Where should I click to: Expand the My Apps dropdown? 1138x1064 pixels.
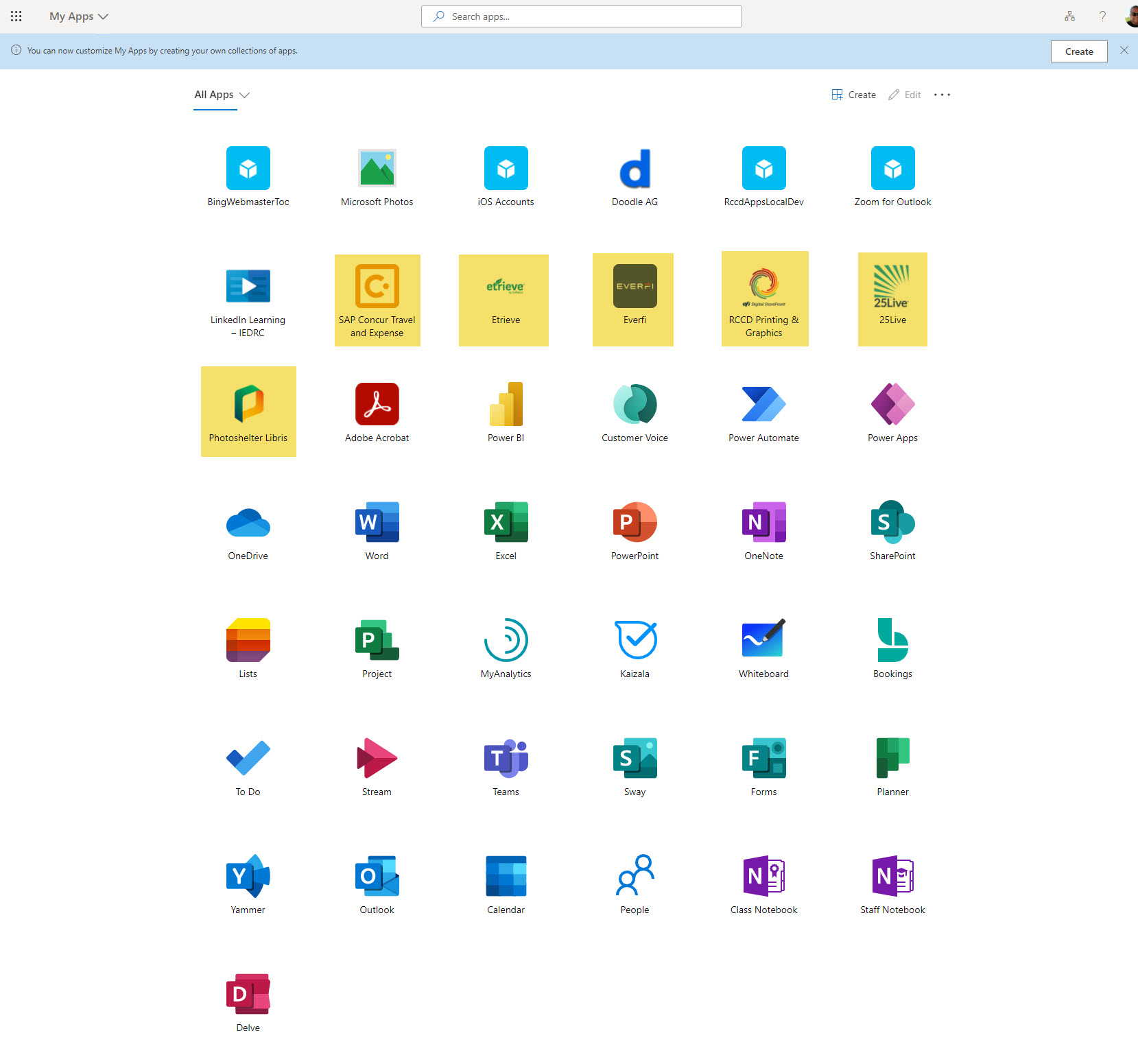79,16
